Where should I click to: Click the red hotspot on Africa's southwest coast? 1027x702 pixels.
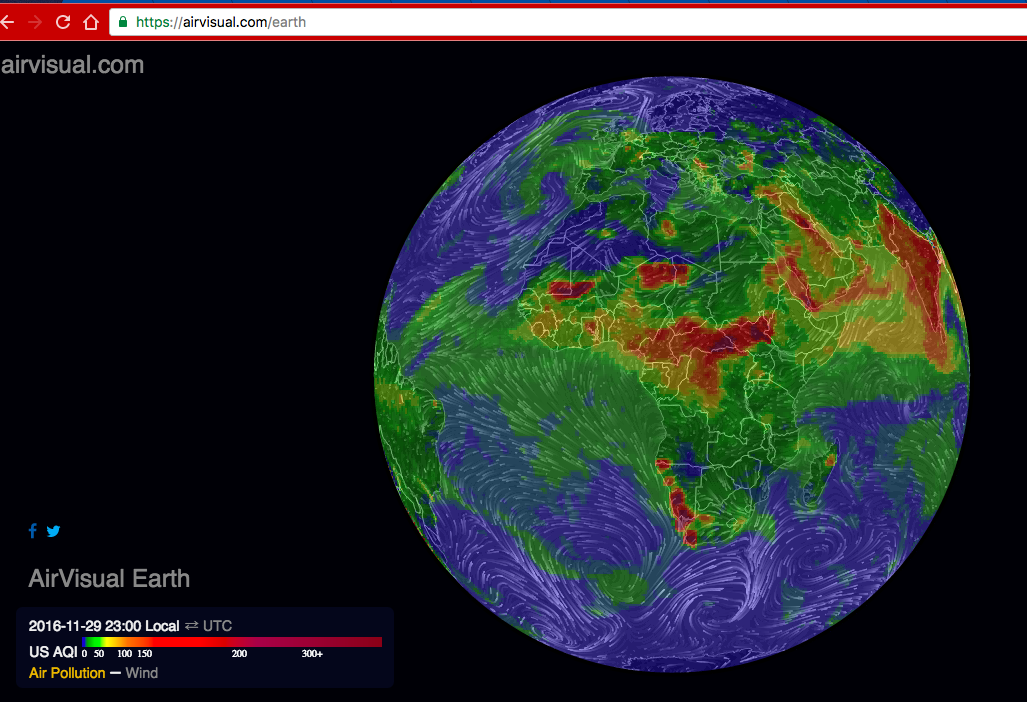click(x=681, y=511)
